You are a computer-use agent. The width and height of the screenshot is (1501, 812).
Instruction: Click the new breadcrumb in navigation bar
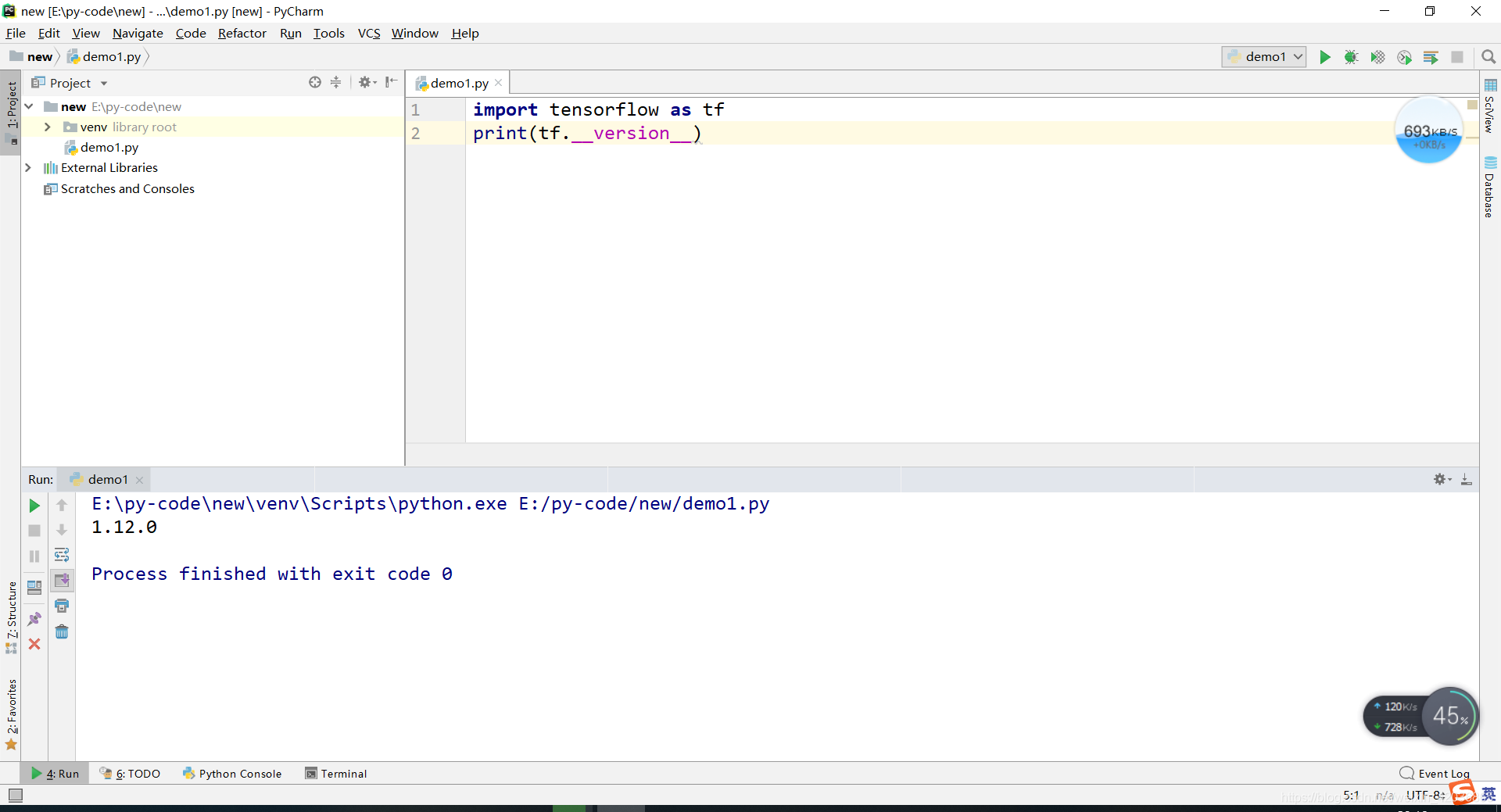click(x=32, y=56)
